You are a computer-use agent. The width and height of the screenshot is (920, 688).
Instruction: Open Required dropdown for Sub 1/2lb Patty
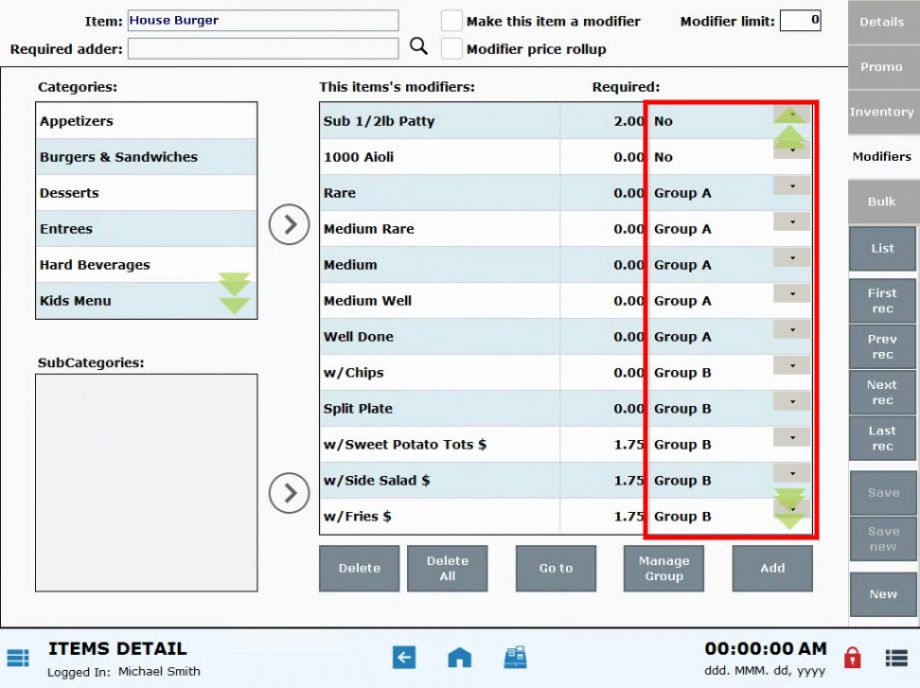point(792,114)
